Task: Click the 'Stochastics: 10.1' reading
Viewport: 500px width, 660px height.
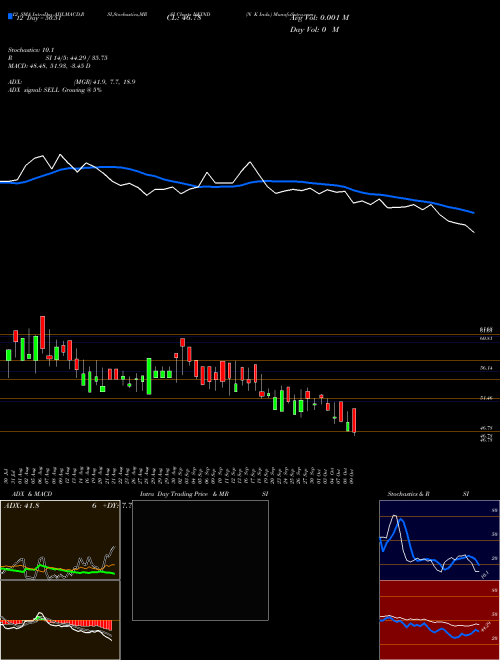Action: click(31, 50)
